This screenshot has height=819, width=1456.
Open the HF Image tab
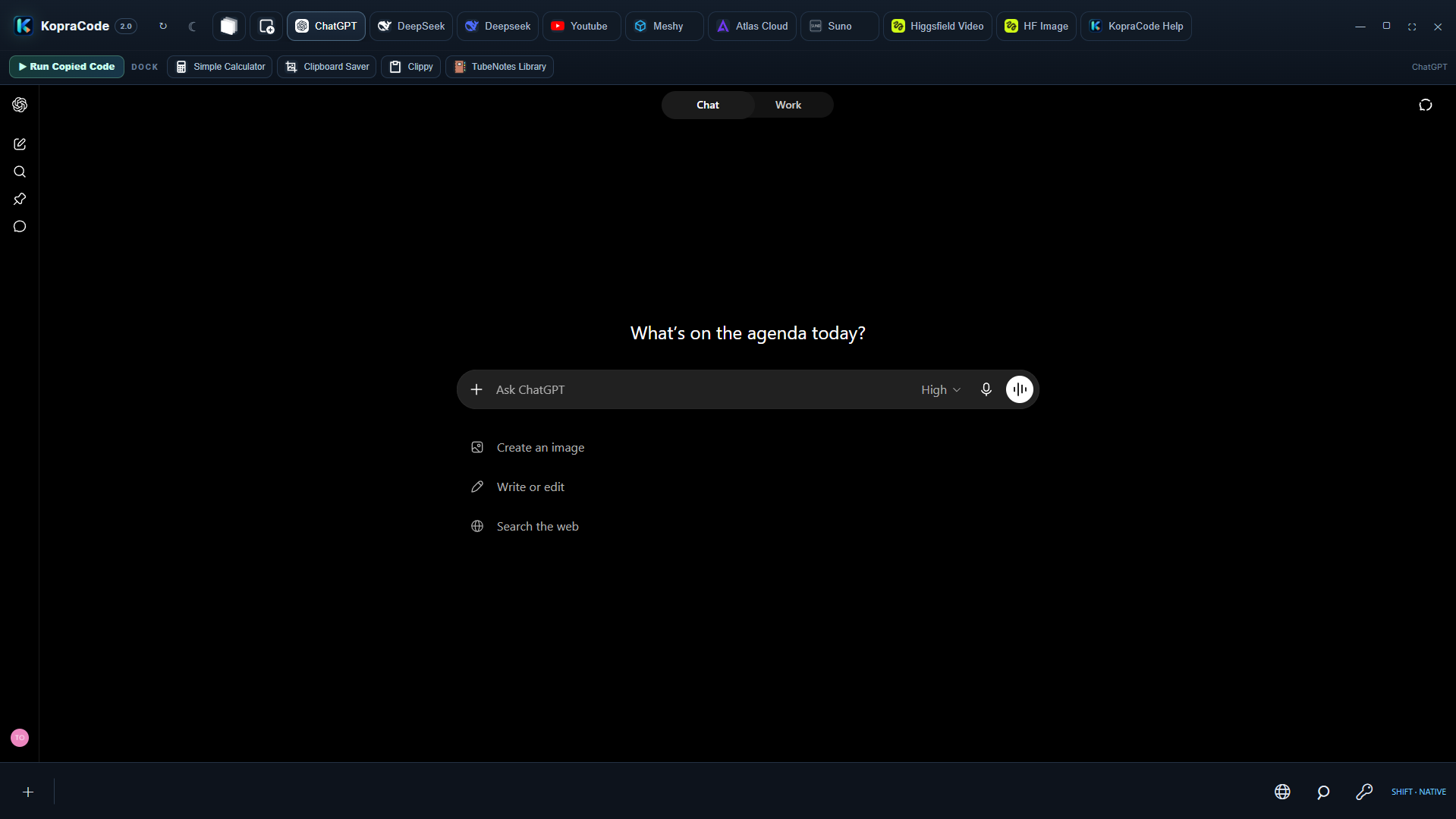point(1036,26)
